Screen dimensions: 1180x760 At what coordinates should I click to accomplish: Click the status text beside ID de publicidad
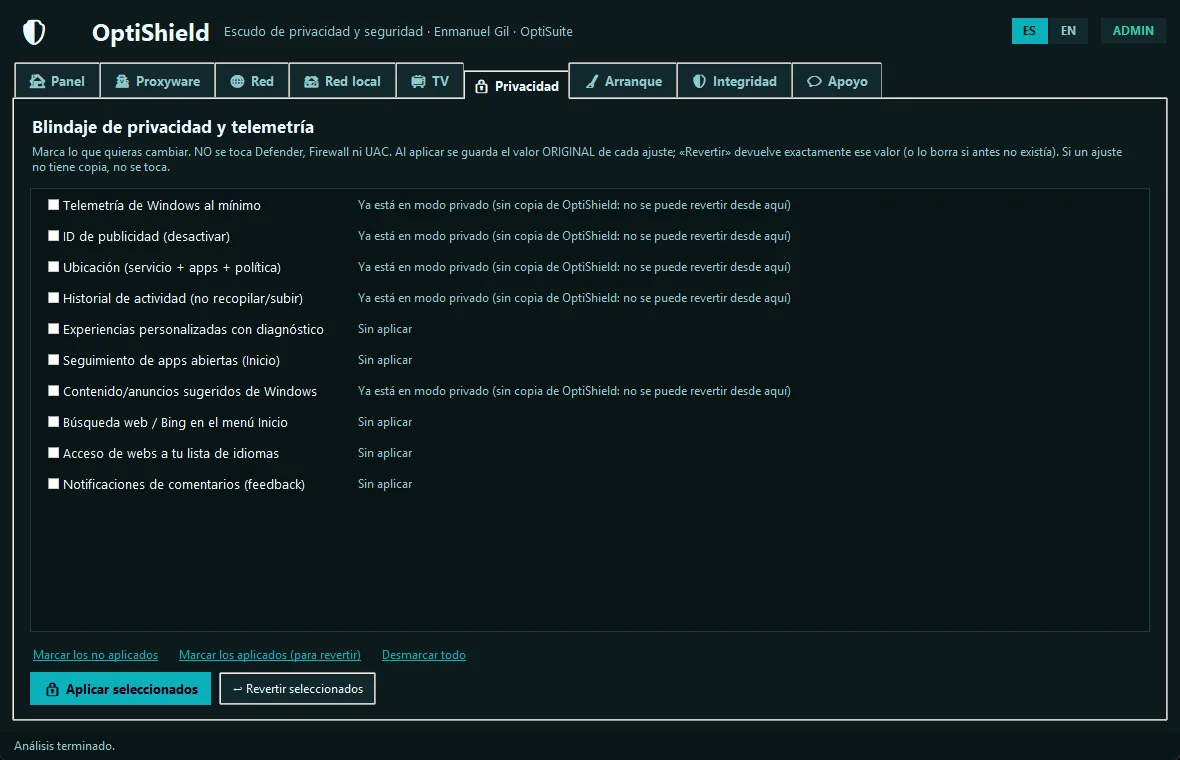click(x=574, y=236)
